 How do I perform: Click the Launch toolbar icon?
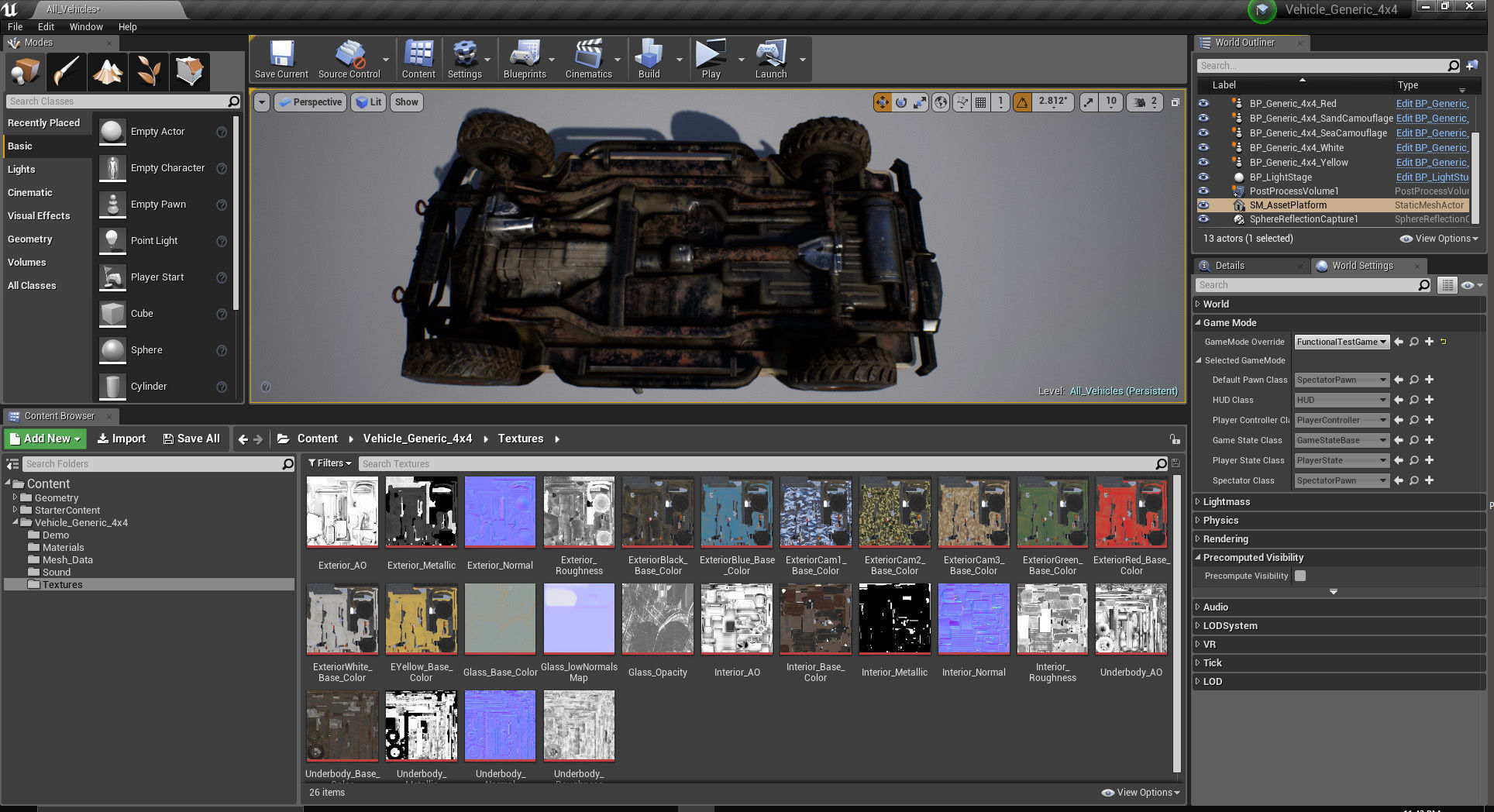click(771, 60)
